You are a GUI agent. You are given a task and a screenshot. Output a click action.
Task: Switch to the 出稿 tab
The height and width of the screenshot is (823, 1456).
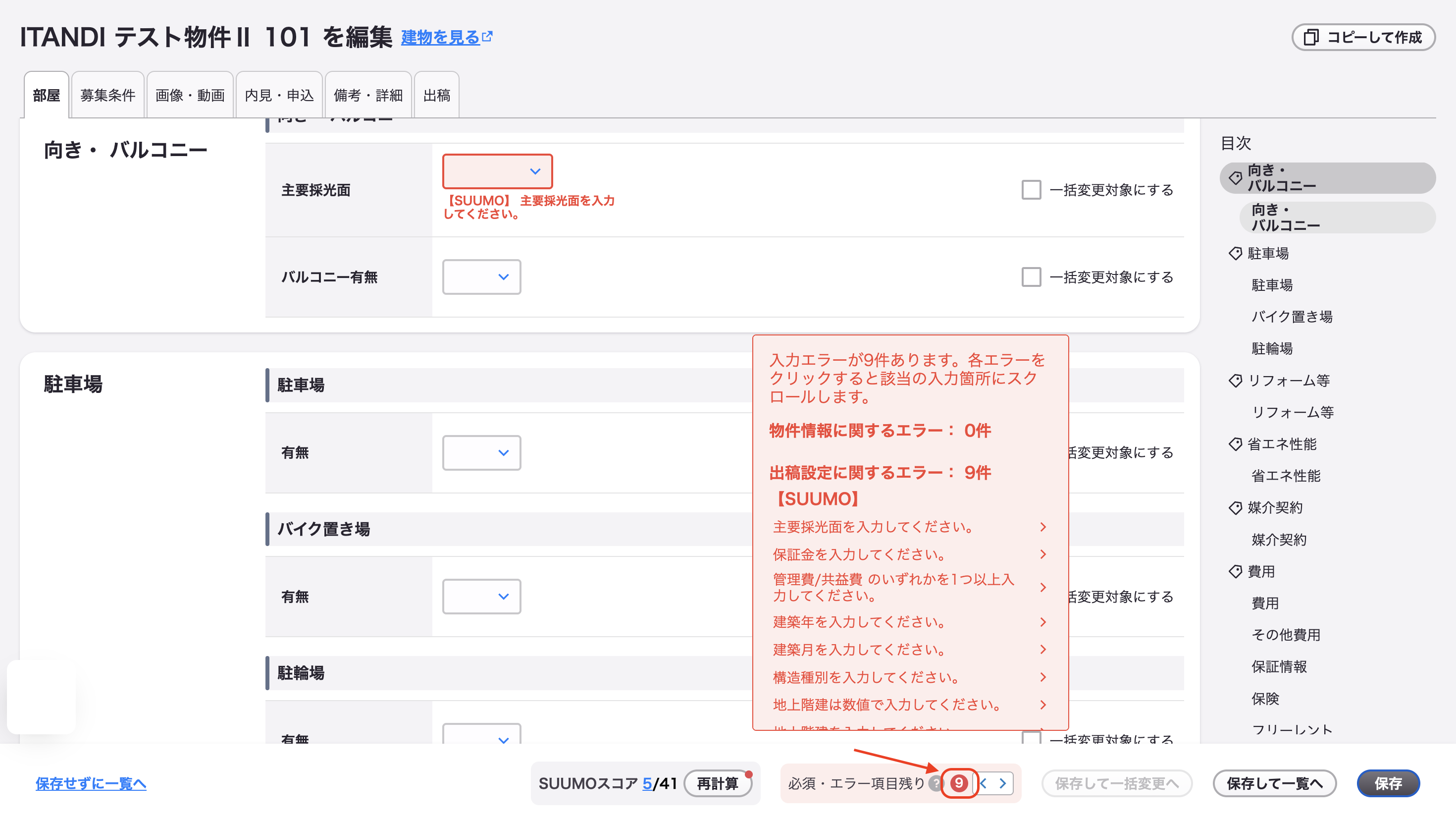click(x=436, y=95)
